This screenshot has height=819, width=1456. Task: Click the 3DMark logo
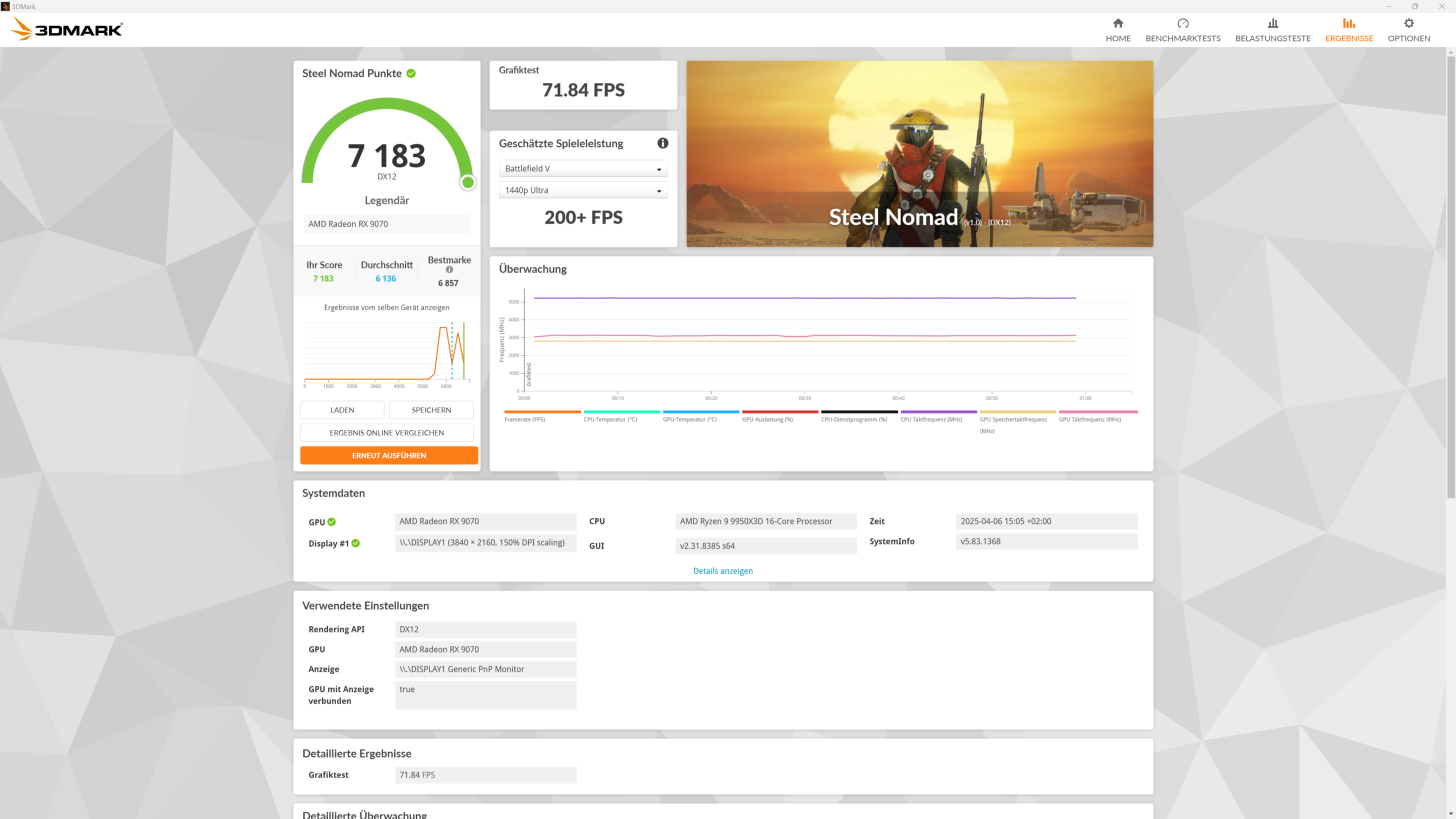pos(66,29)
